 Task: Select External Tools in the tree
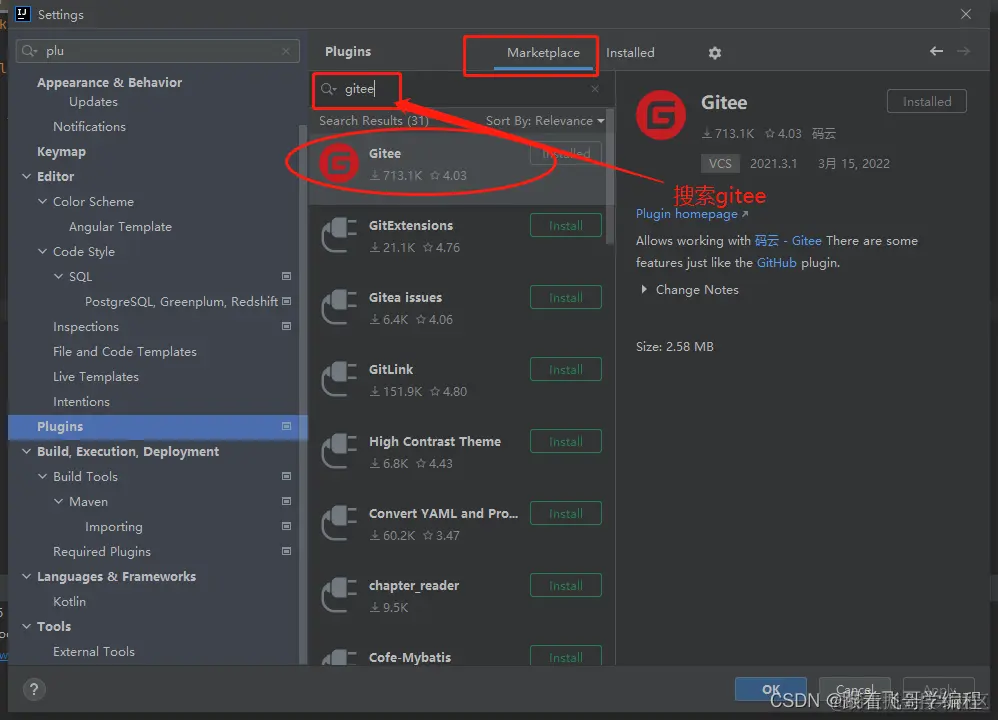point(94,652)
